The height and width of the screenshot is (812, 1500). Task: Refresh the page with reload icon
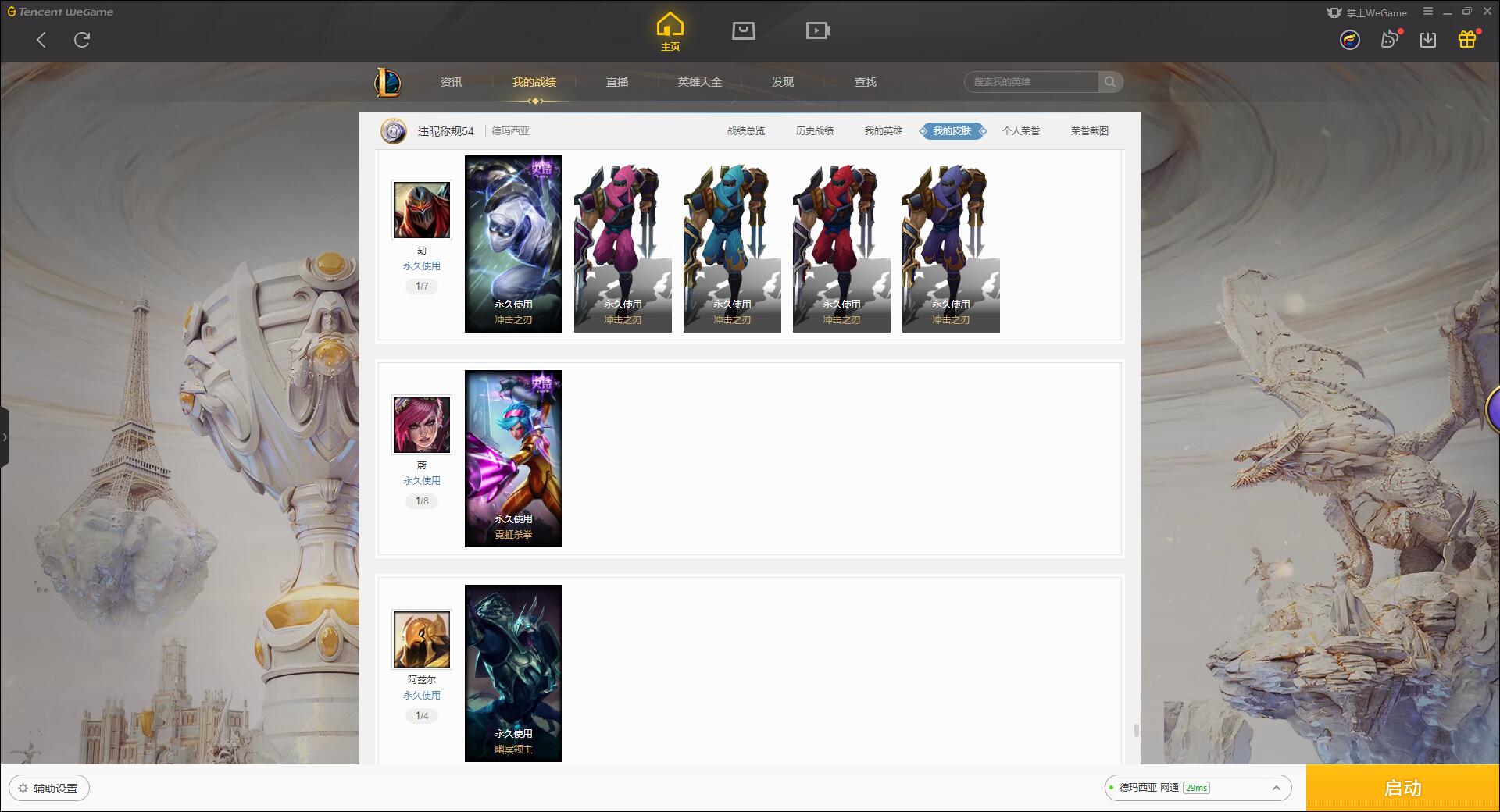pos(82,40)
